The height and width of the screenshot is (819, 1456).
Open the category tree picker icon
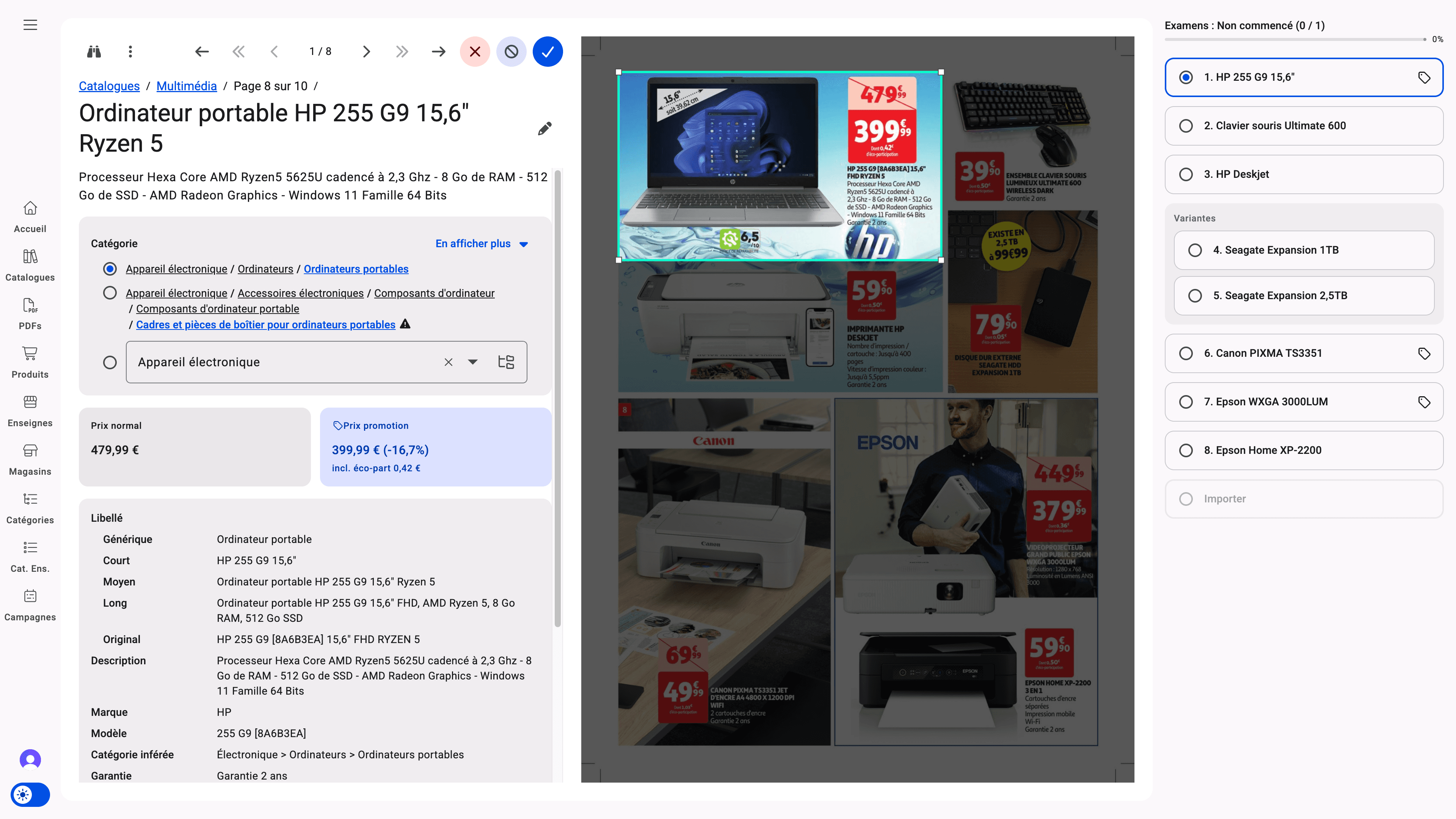click(x=506, y=362)
